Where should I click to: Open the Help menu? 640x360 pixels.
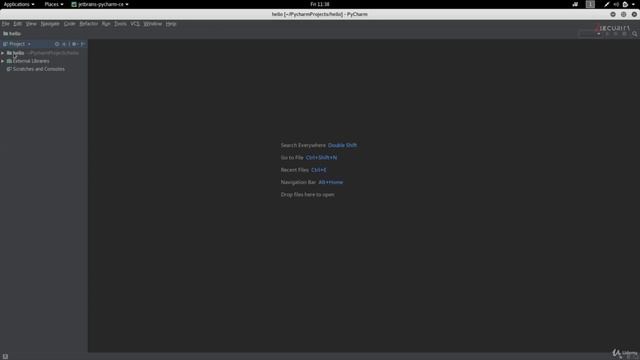171,24
